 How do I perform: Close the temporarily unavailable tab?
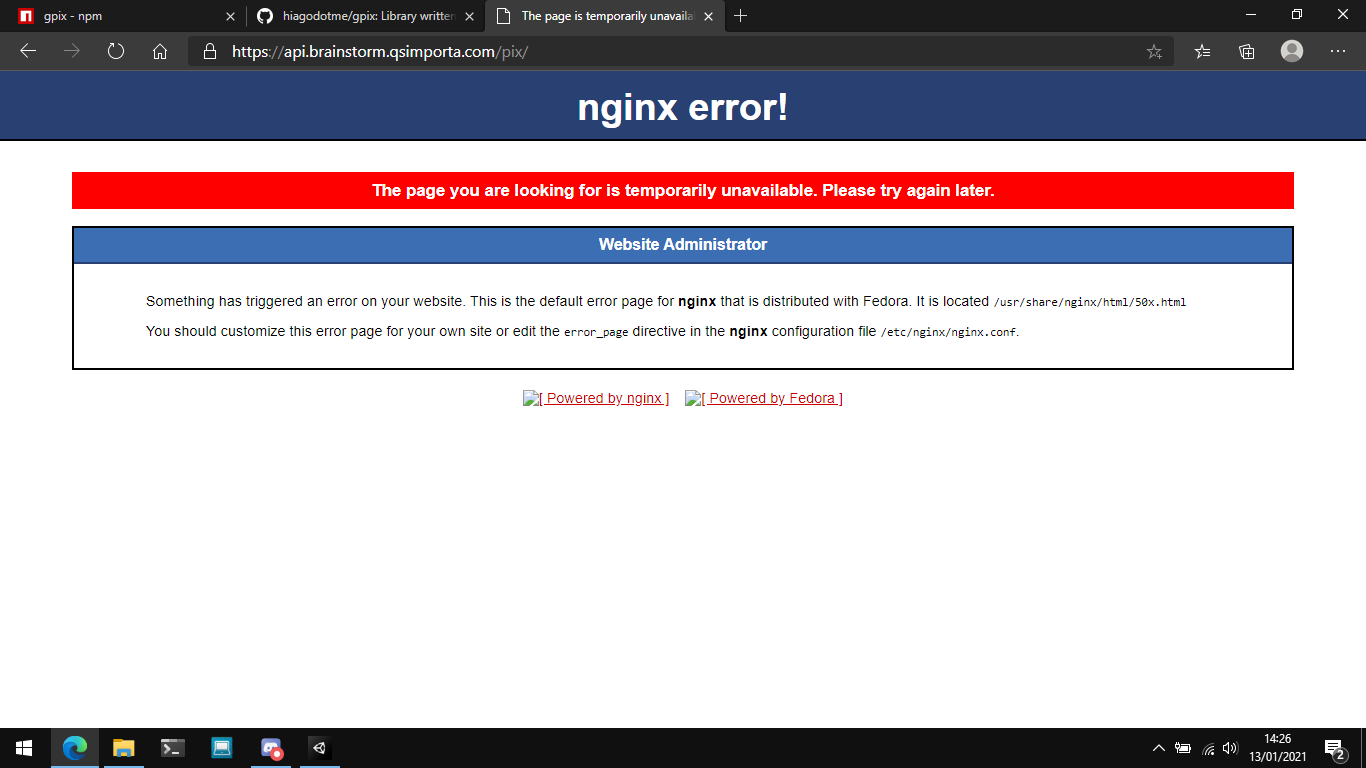[708, 16]
